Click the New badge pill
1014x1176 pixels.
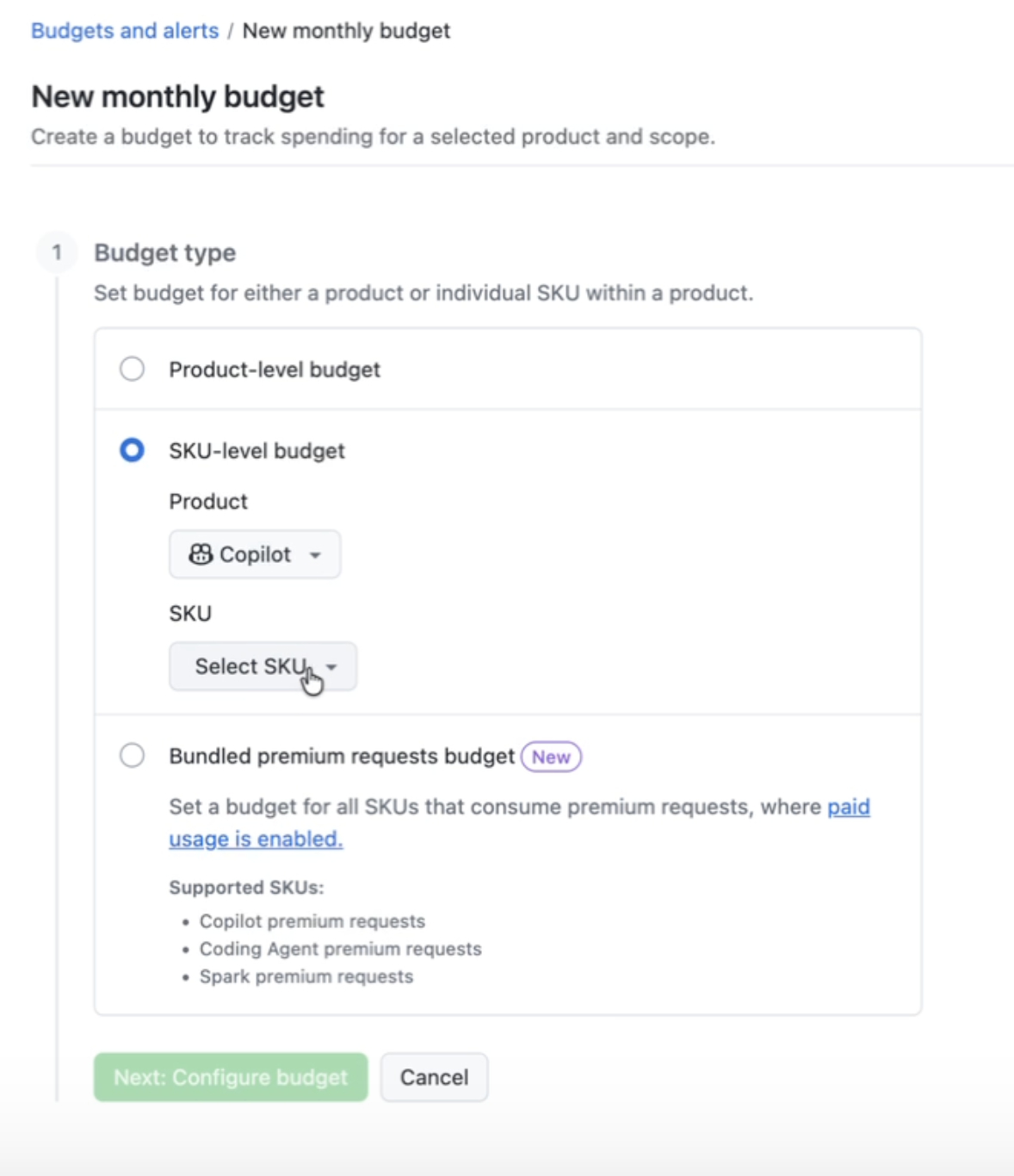point(550,757)
